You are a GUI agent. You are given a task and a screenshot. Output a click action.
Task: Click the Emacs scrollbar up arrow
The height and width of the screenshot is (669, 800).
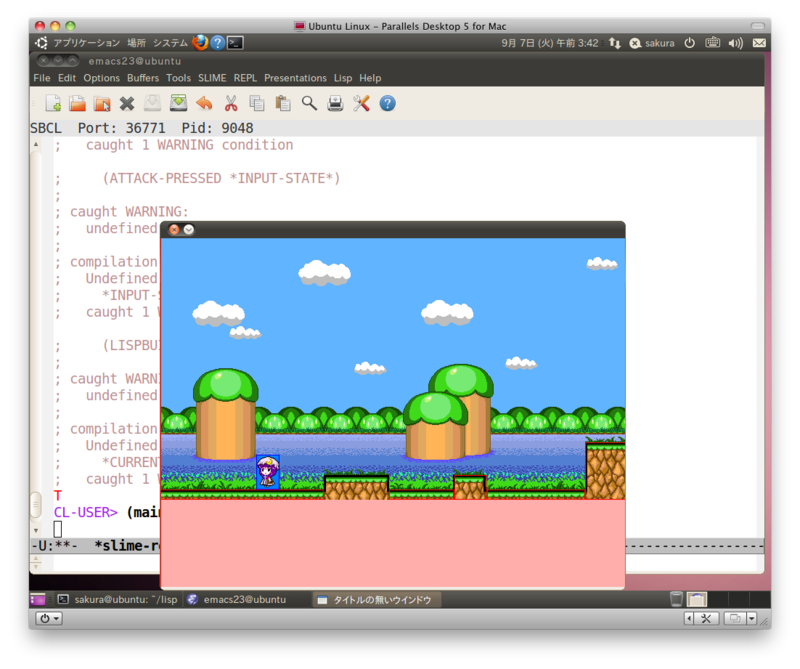pos(36,144)
